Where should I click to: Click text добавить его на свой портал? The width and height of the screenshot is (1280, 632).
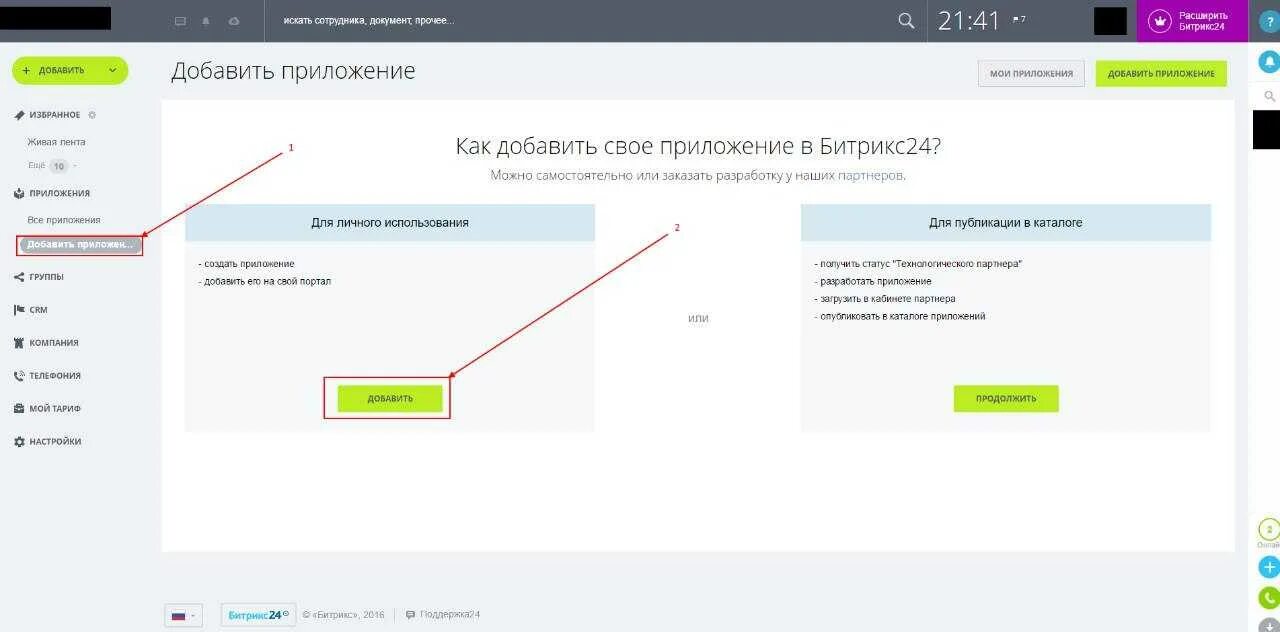point(266,281)
